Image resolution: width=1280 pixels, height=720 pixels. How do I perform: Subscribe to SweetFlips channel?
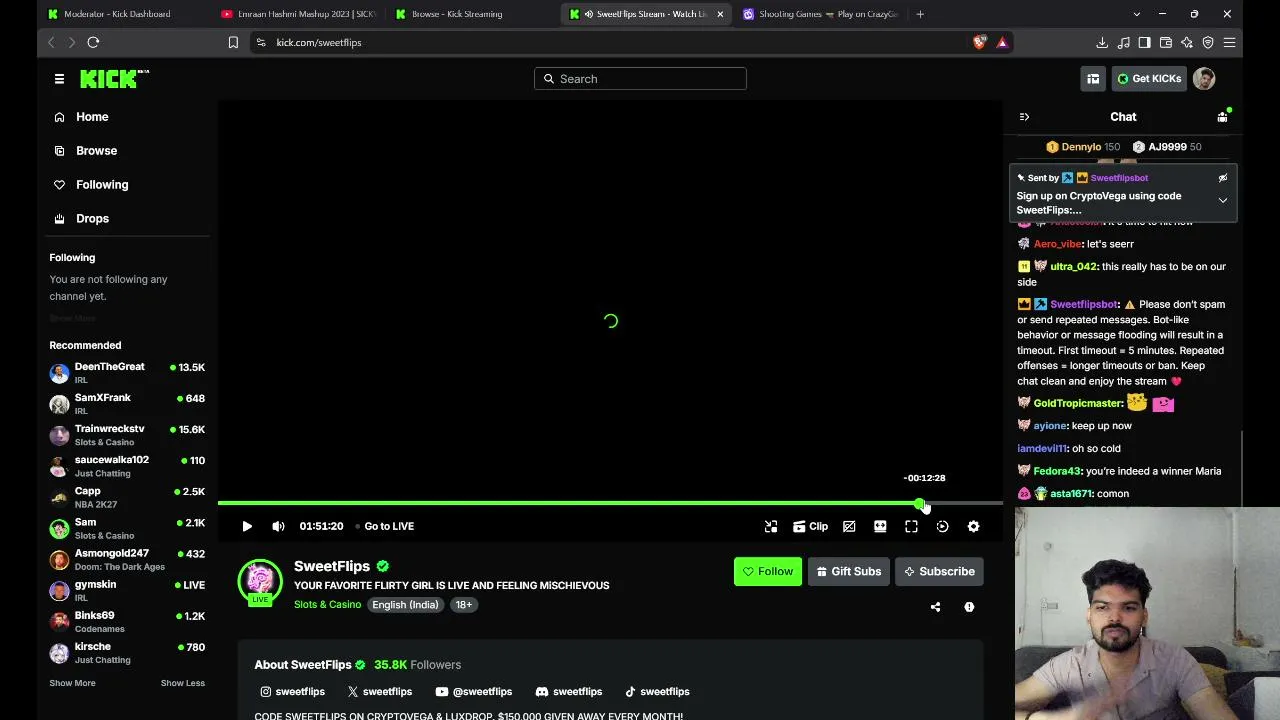pyautogui.click(x=939, y=571)
